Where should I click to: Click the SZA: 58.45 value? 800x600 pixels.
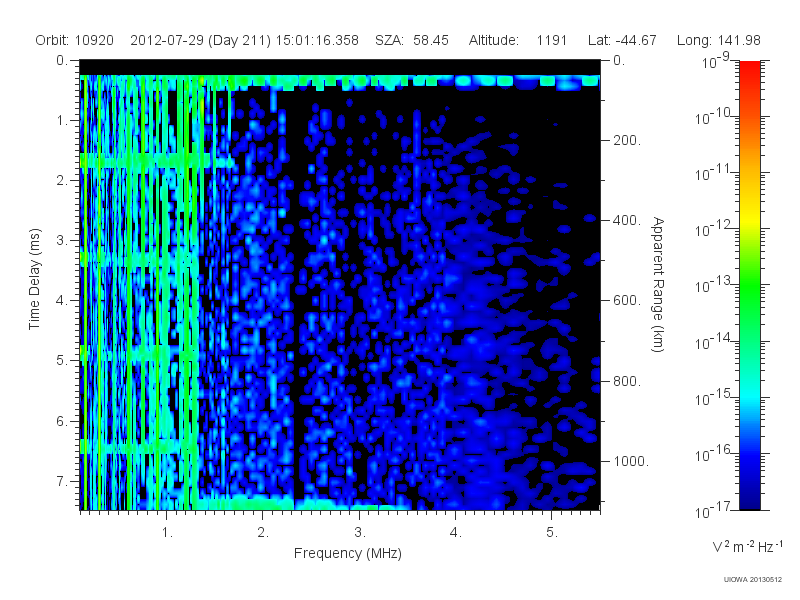[412, 40]
